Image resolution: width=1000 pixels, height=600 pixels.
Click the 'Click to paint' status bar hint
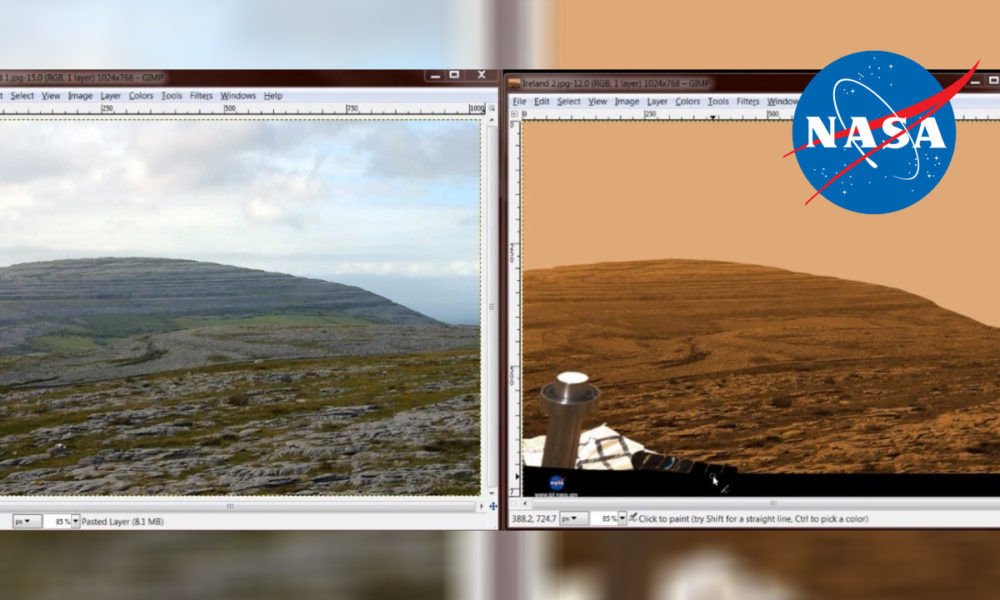(753, 519)
